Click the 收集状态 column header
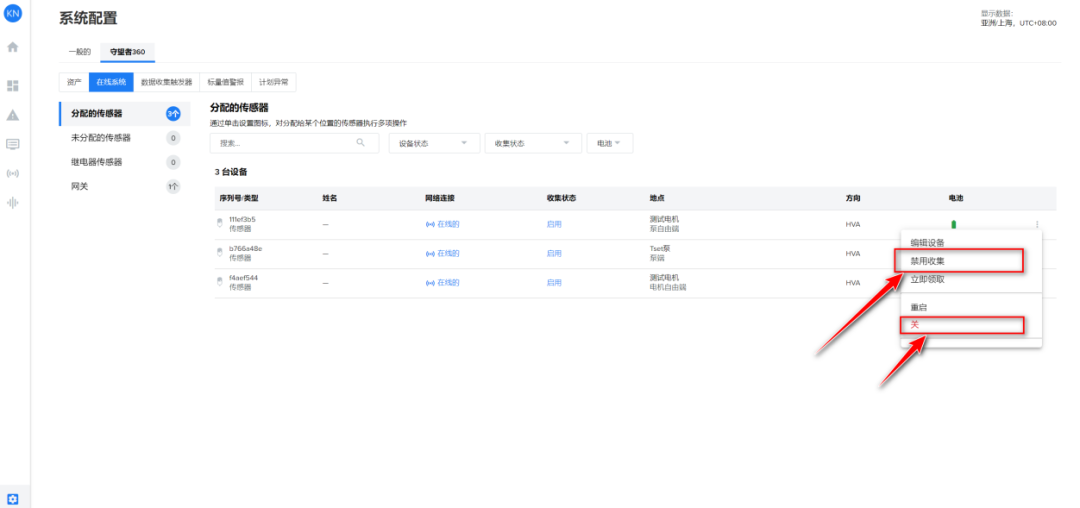The width and height of the screenshot is (1080, 508). [x=561, y=198]
